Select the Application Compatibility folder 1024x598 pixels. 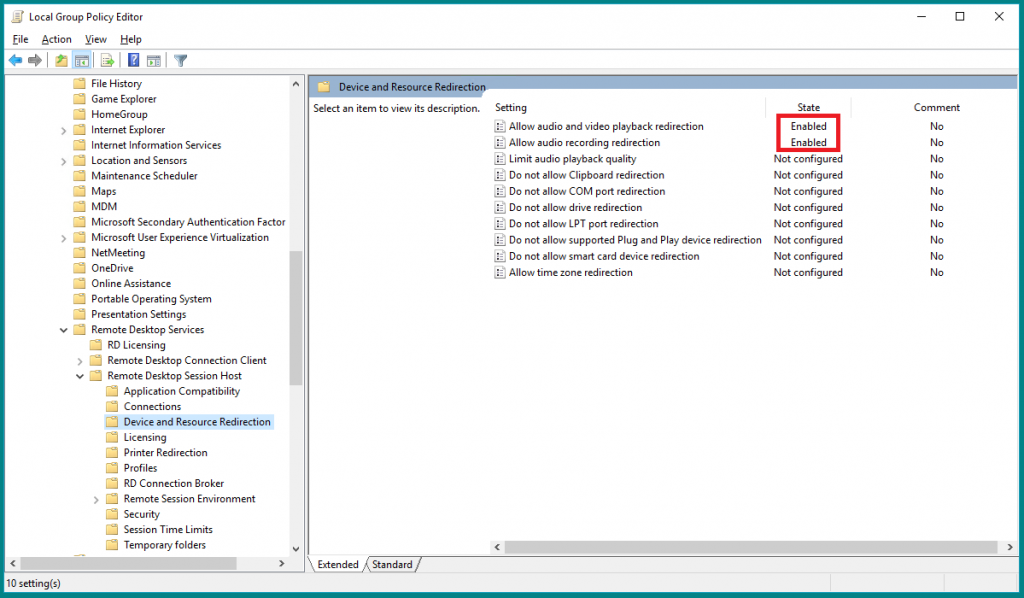(182, 391)
